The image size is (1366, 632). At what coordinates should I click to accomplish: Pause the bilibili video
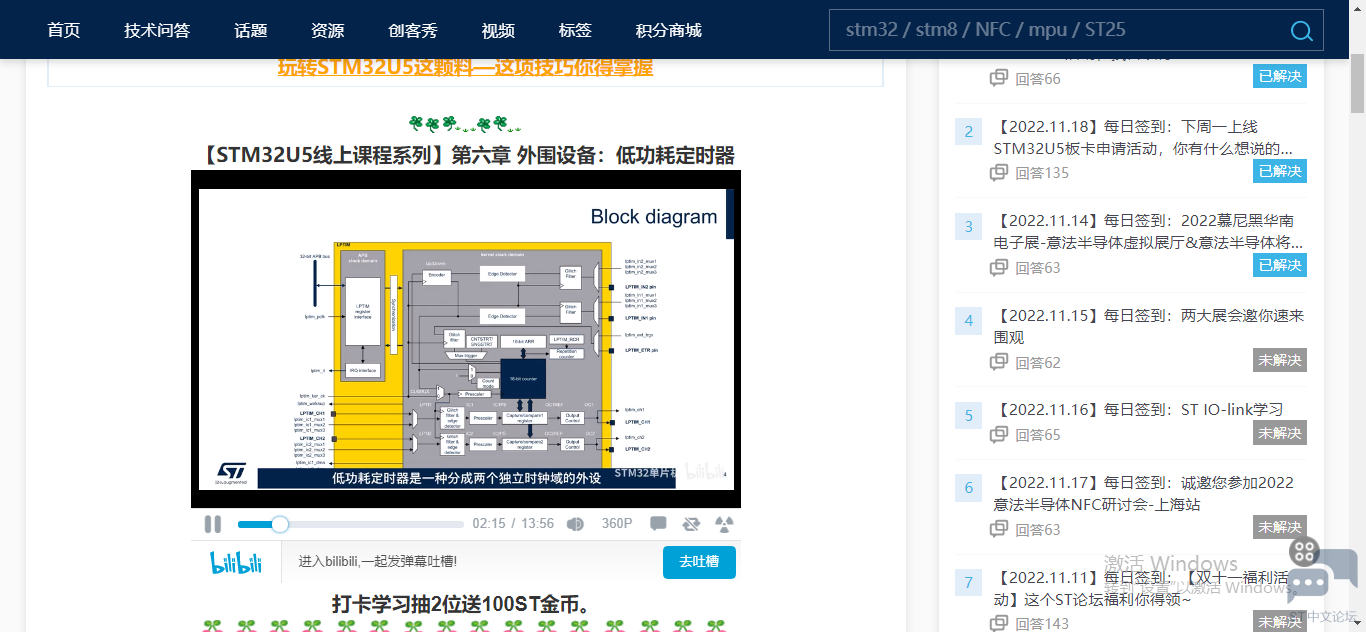coord(212,524)
